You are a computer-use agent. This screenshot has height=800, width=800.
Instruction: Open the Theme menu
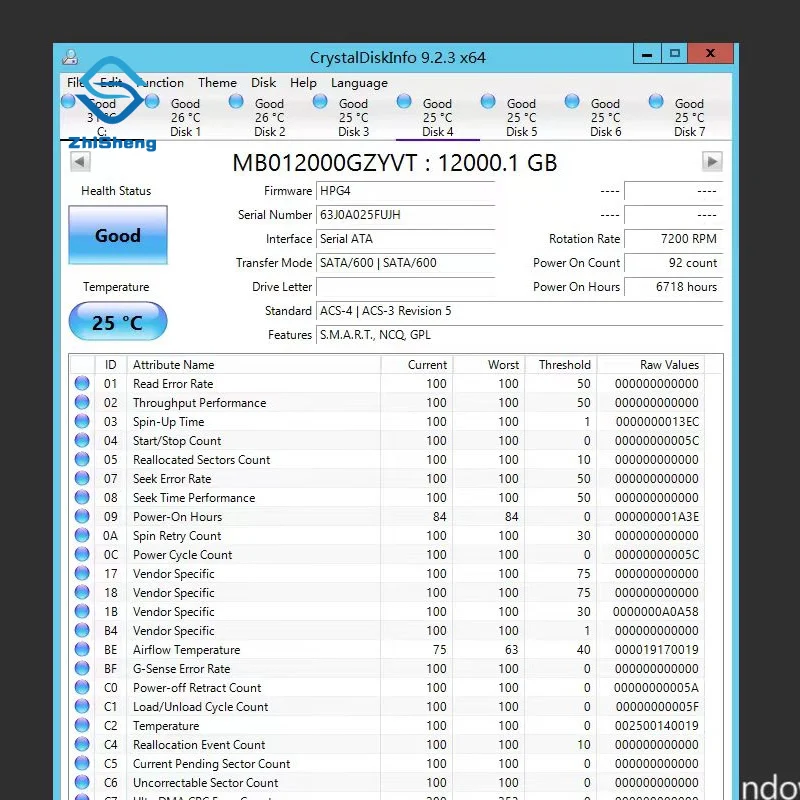click(217, 83)
